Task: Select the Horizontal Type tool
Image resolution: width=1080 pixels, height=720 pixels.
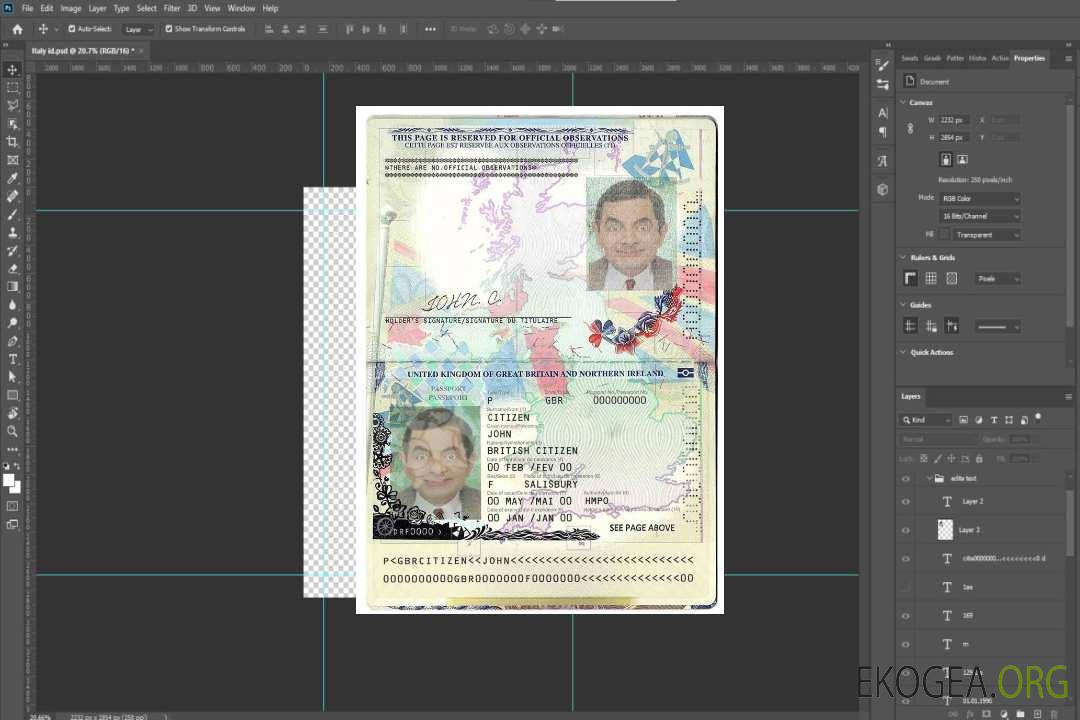Action: point(12,359)
